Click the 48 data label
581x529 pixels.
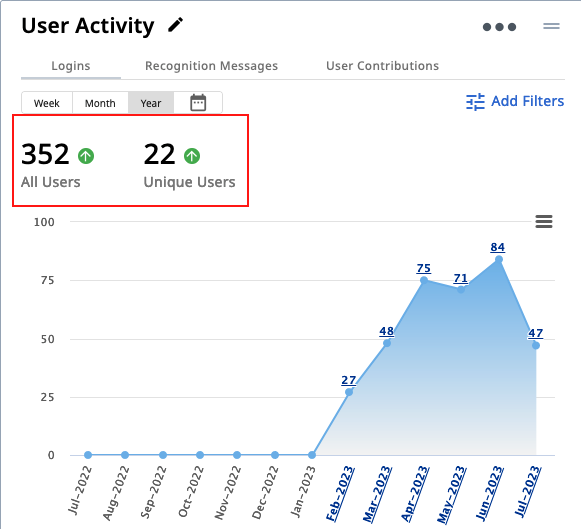coord(386,331)
